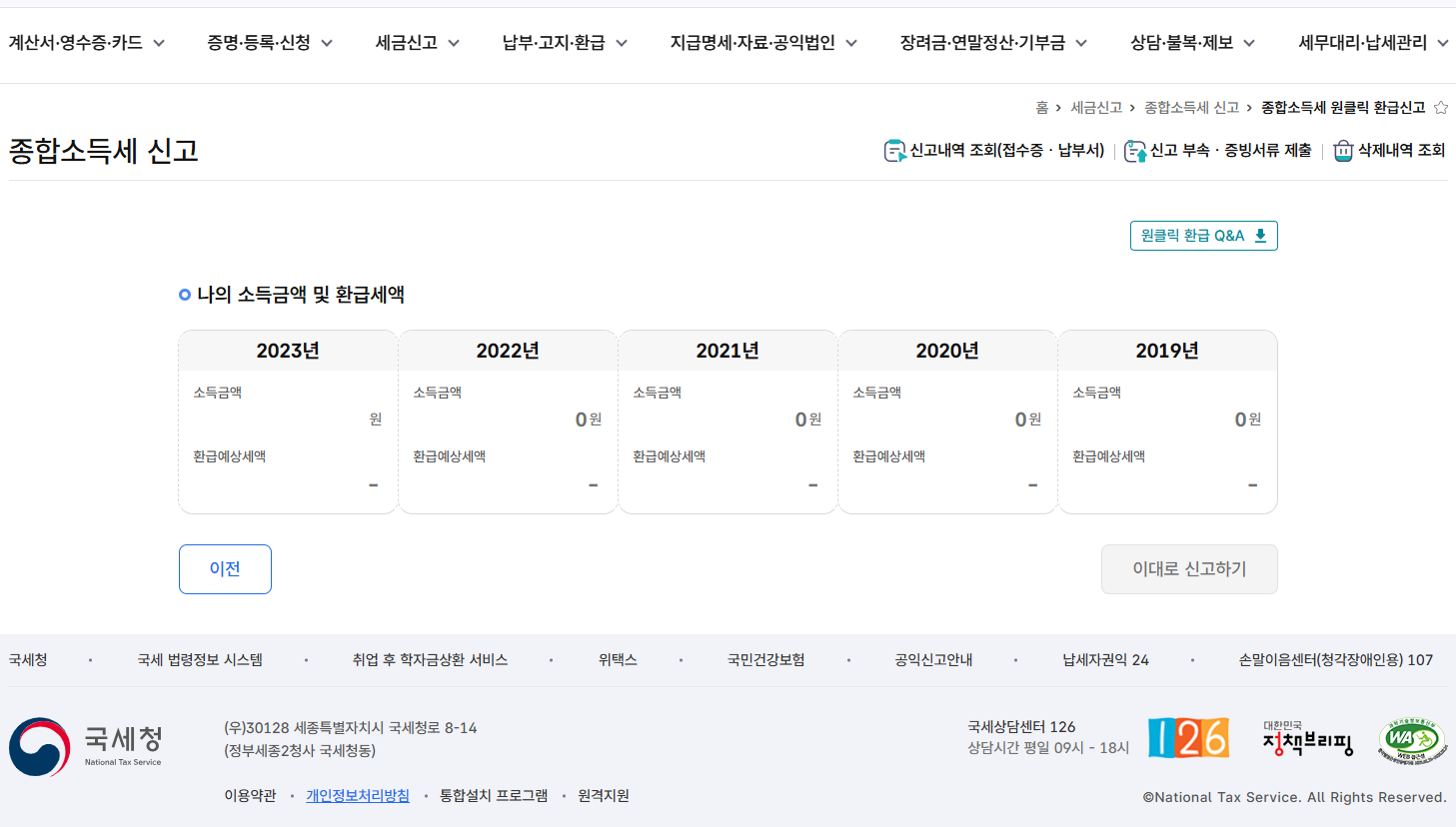Expand the 장려금·연말정산·기부금 dropdown

(992, 43)
